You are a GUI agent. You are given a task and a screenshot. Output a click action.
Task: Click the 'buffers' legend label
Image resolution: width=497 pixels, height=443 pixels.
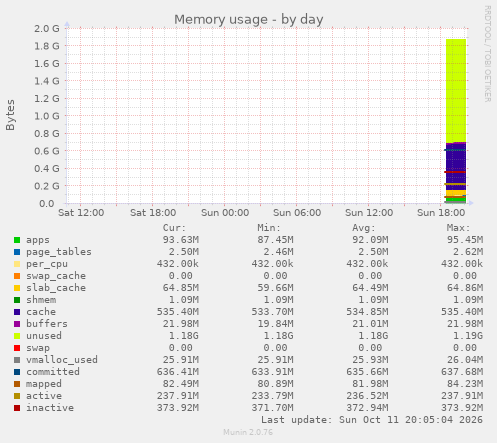(x=47, y=324)
